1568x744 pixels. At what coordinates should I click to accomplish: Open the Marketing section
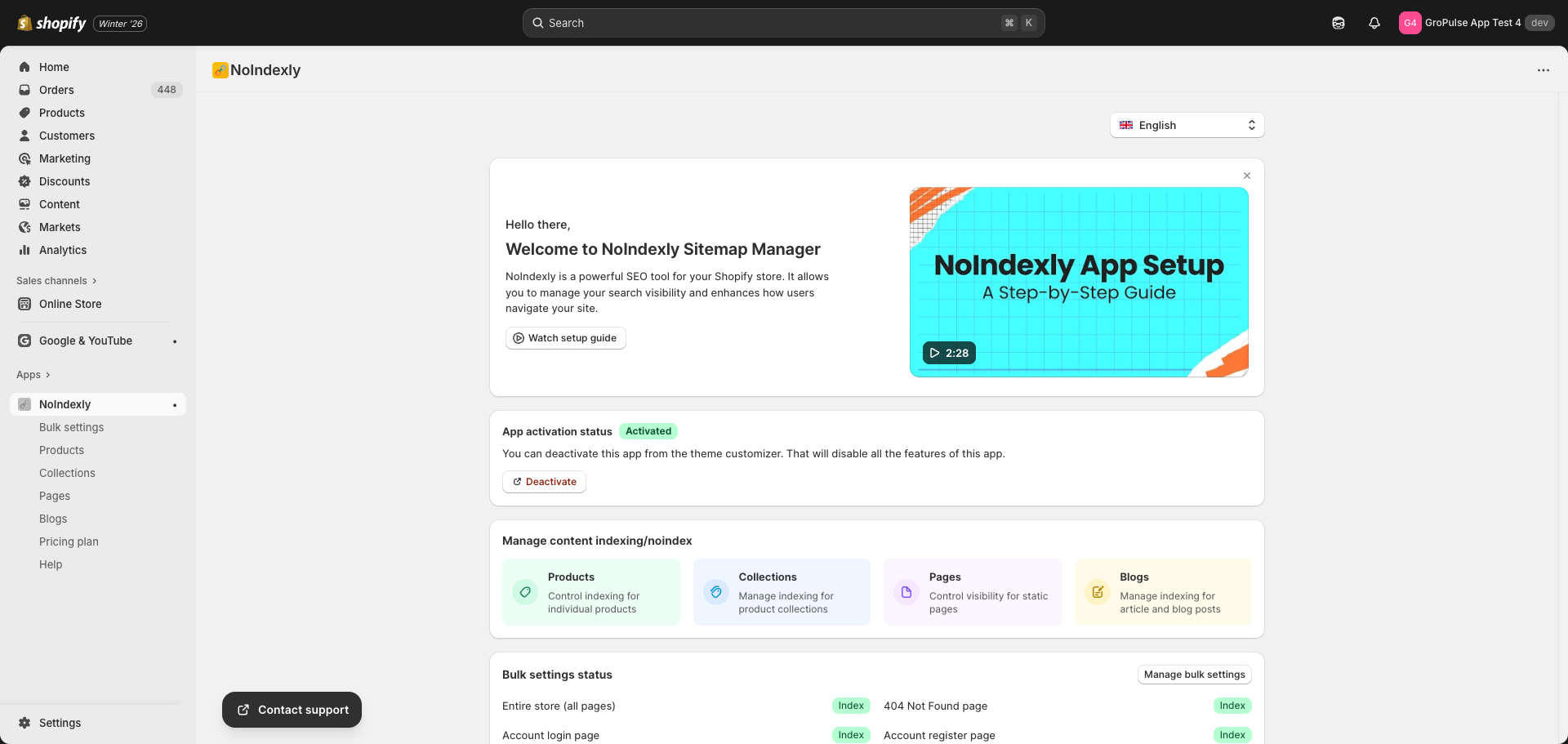point(65,158)
